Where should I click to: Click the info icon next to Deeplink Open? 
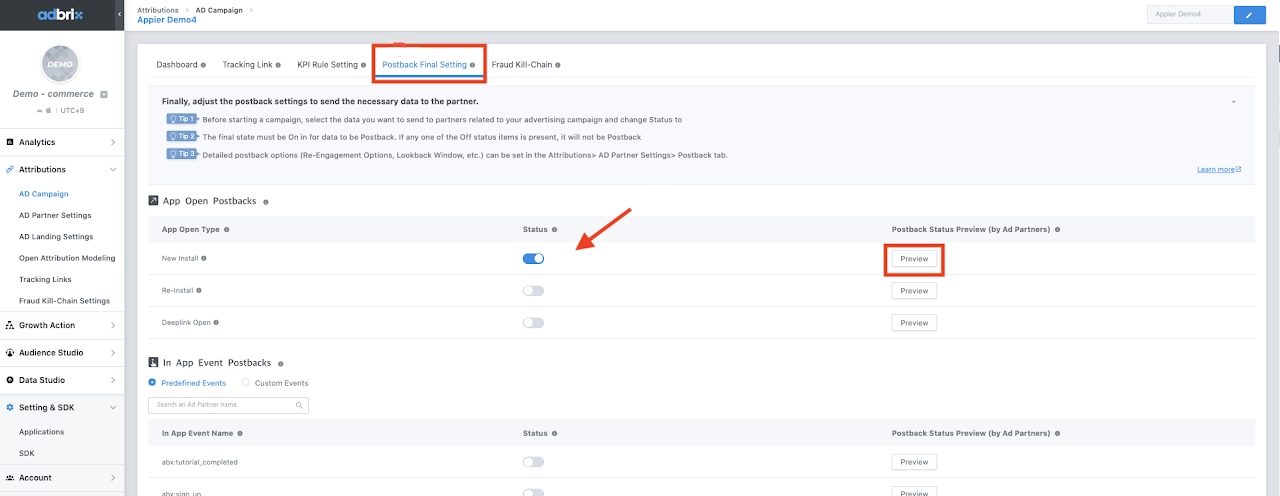click(x=216, y=323)
